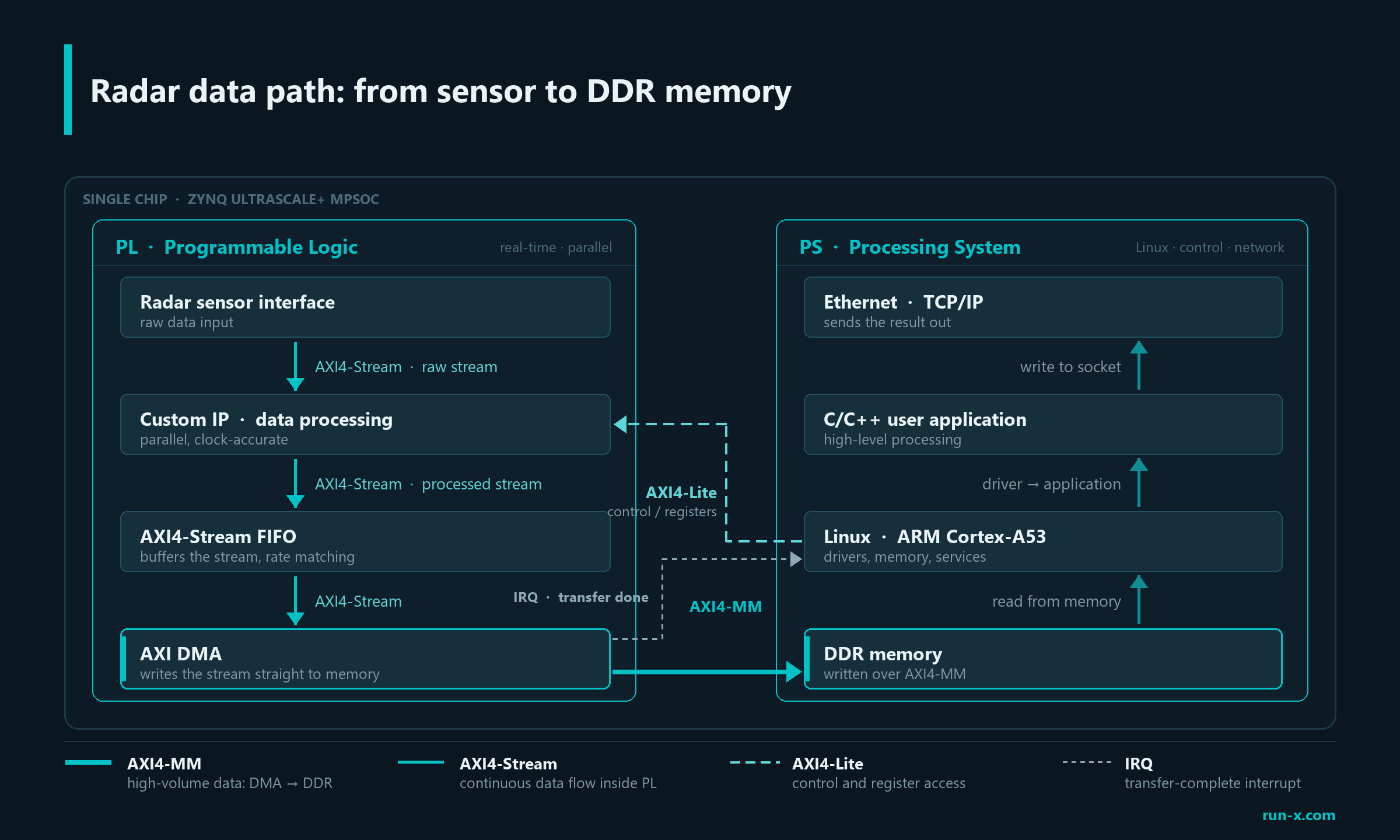Viewport: 1400px width, 840px height.
Task: Click the 'parallel, clock-accurate' subtitle
Action: pyautogui.click(x=214, y=440)
